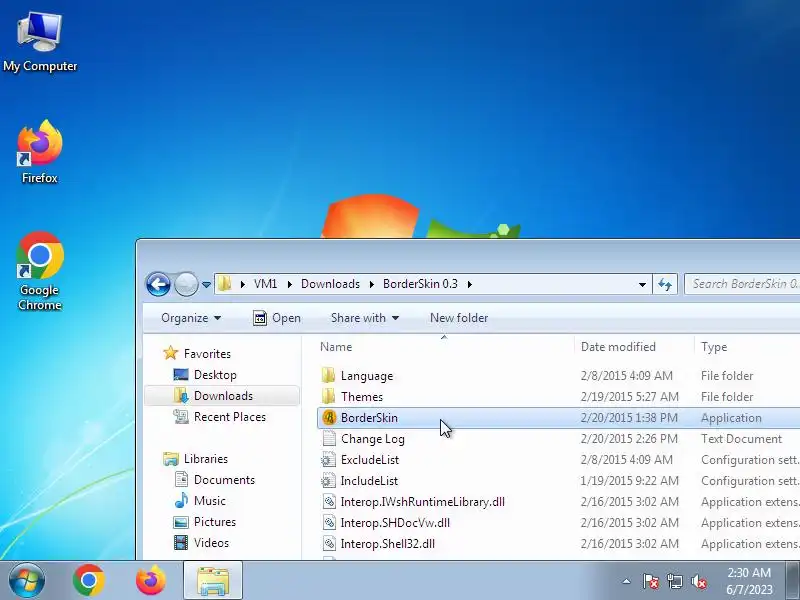Screen dimensions: 800x600
Task: Sort files by the Type column
Action: pos(714,347)
